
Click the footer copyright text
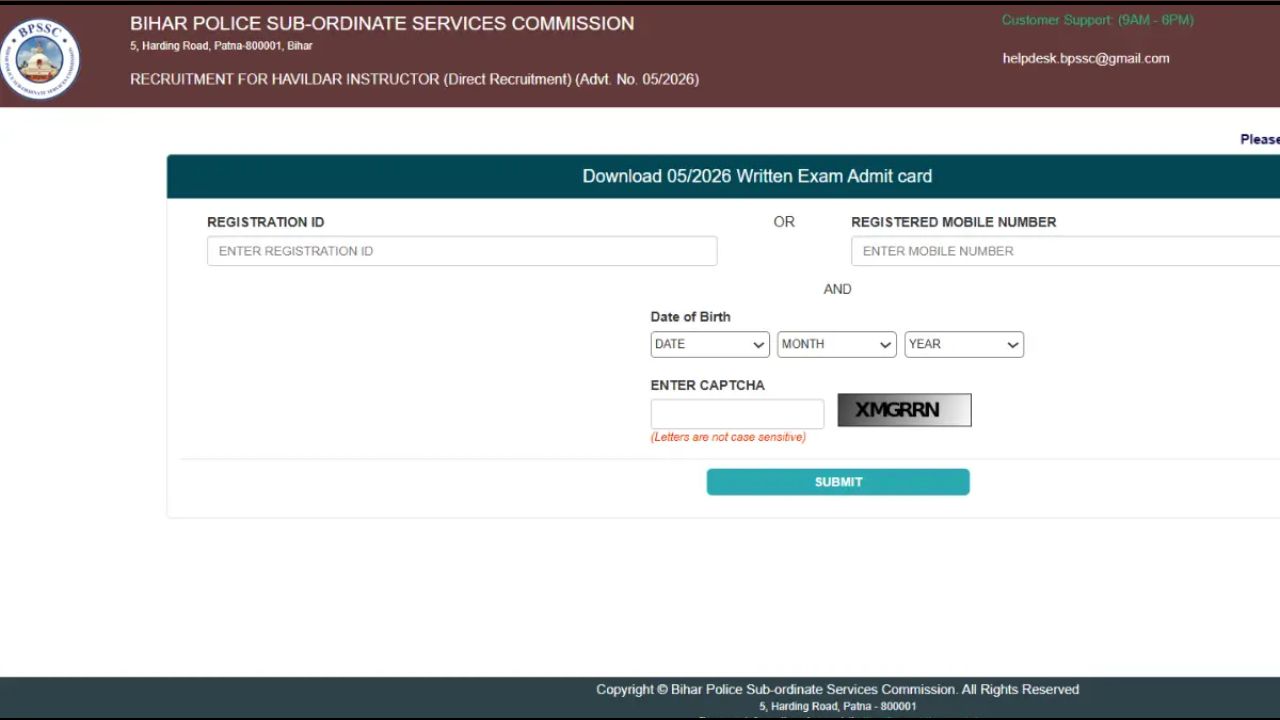837,689
